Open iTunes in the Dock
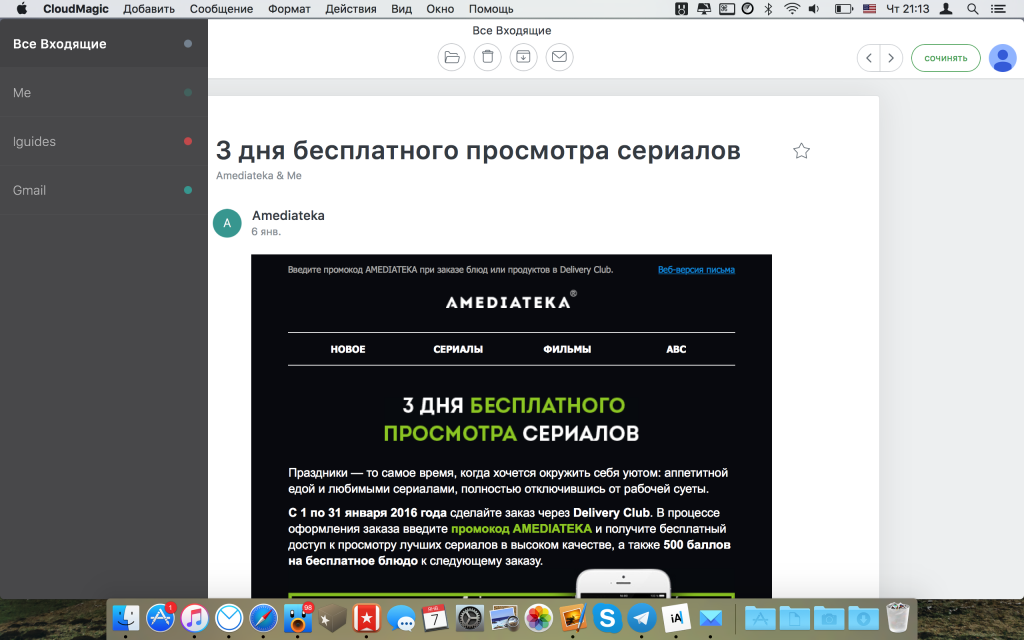The width and height of the screenshot is (1024, 640). click(194, 618)
